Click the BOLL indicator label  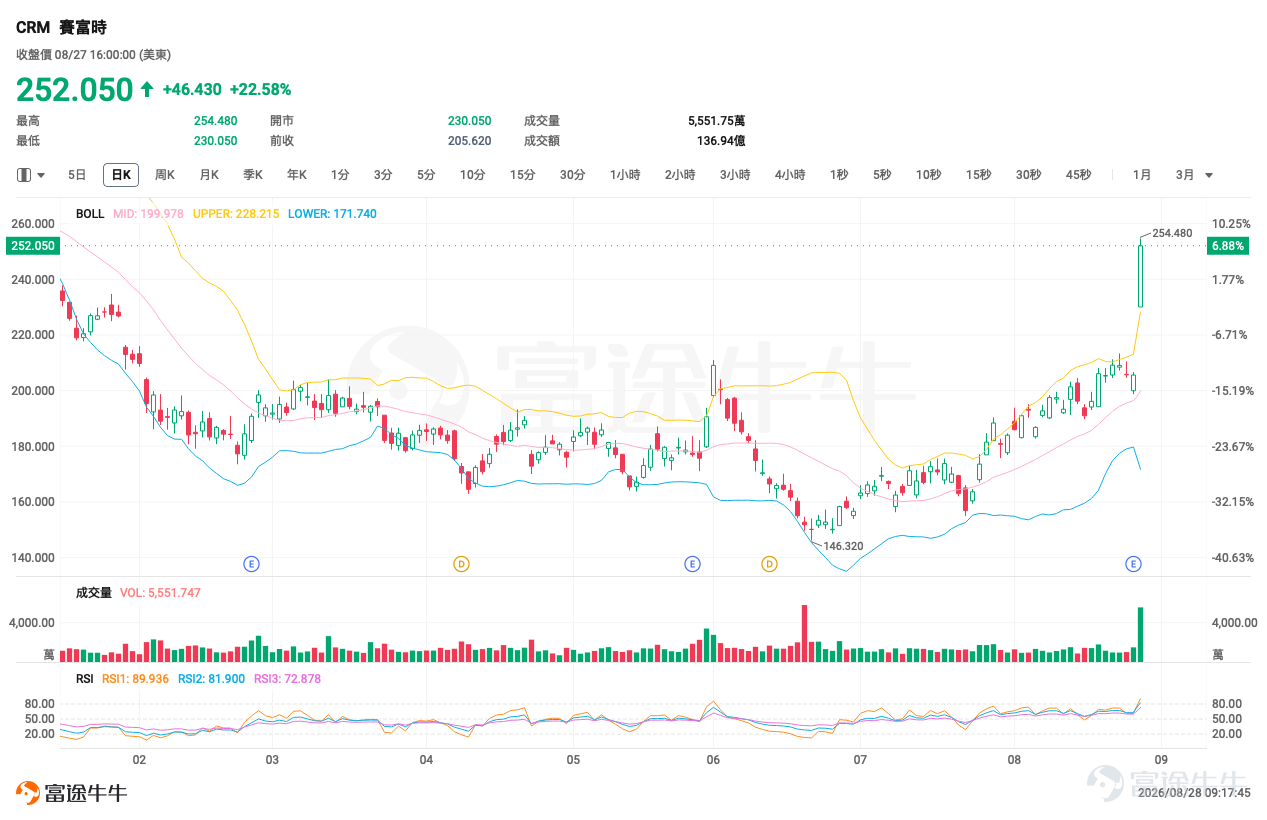[x=90, y=214]
